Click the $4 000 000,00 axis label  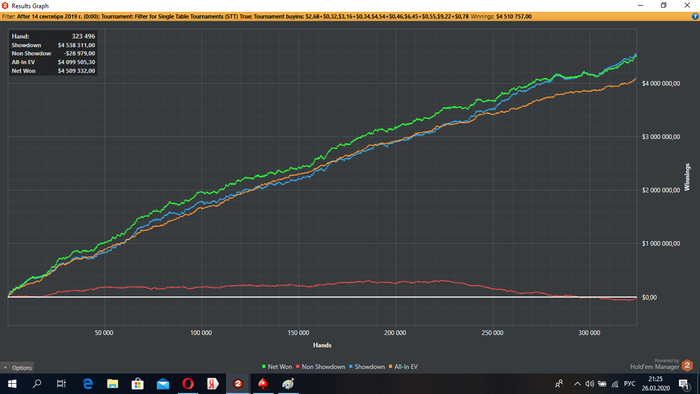[x=661, y=83]
